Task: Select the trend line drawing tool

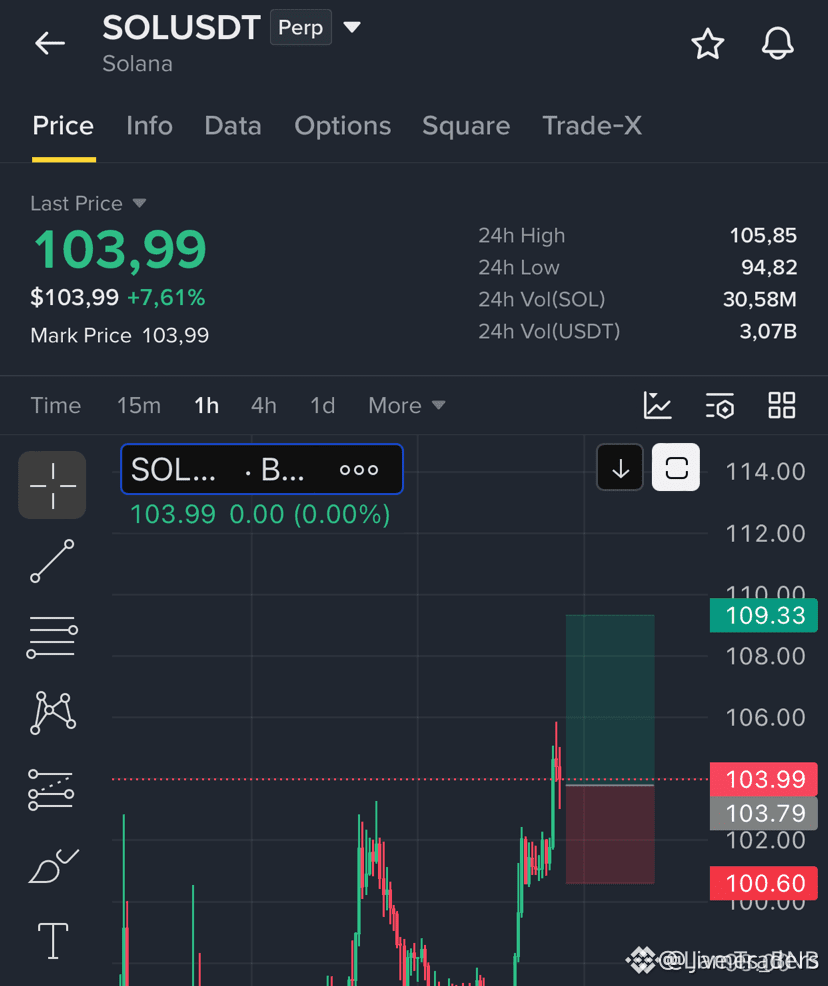Action: pyautogui.click(x=52, y=561)
